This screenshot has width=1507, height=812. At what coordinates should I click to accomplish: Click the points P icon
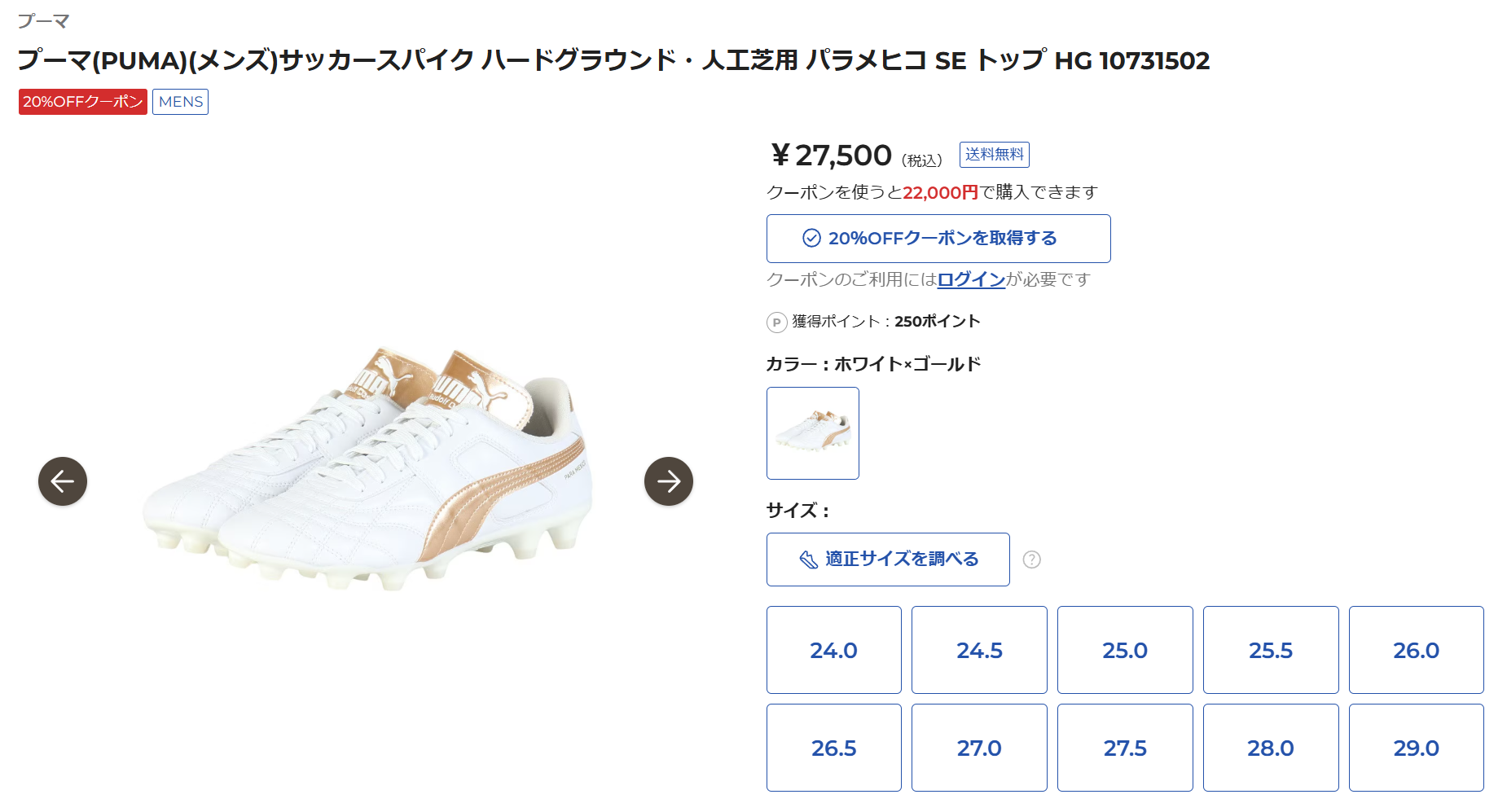[776, 323]
